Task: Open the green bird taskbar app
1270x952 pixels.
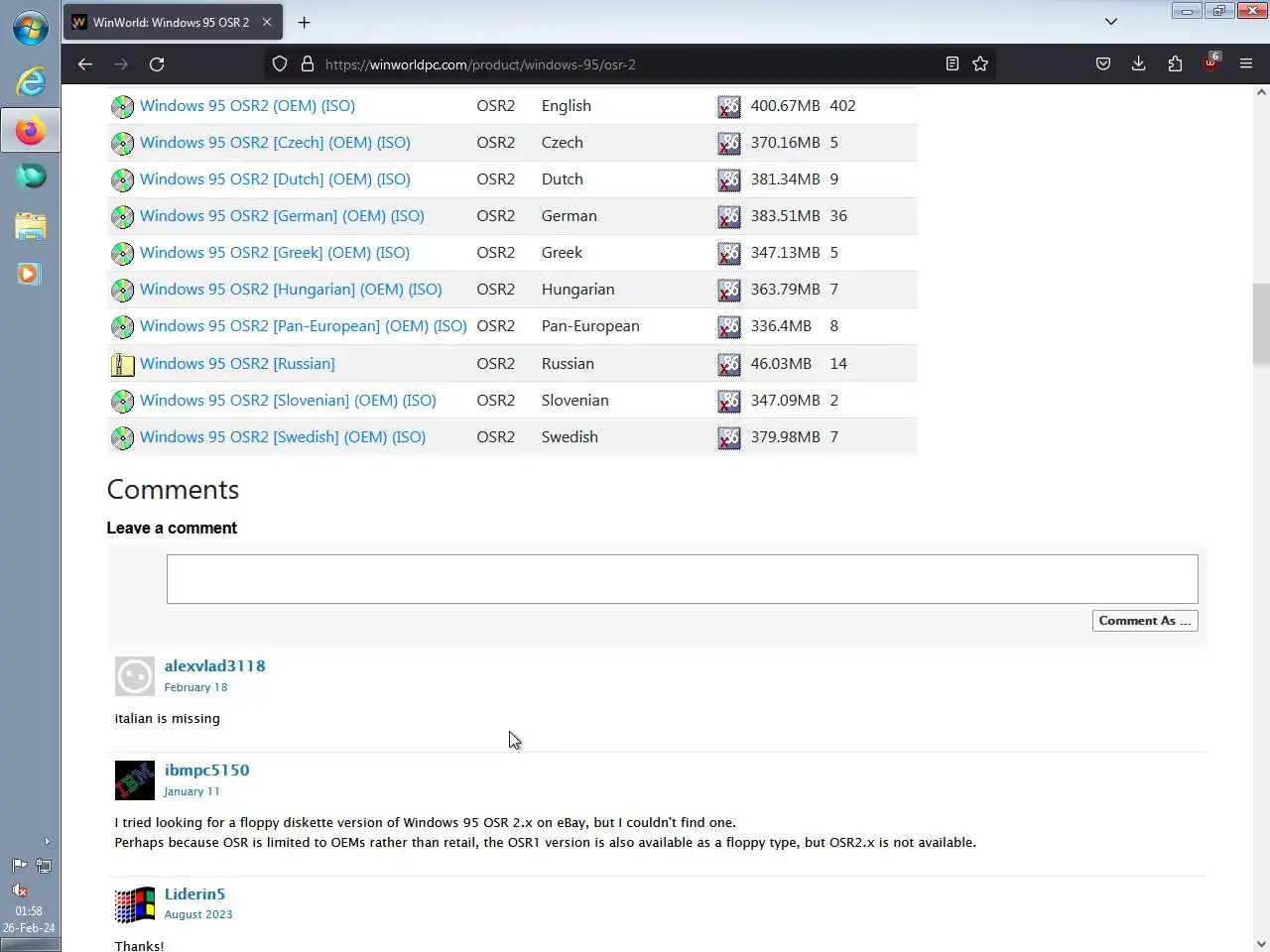Action: [30, 177]
